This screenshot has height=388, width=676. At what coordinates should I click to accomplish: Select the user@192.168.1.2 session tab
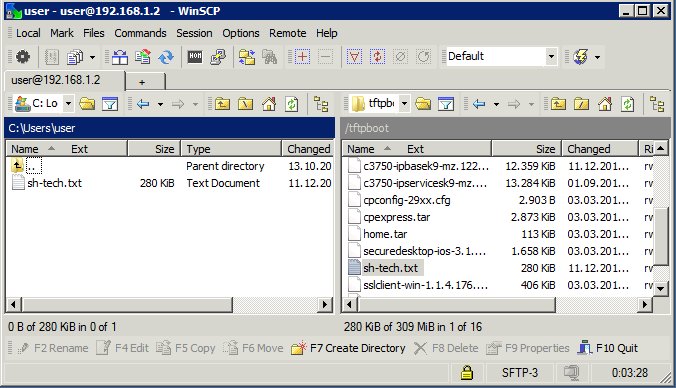click(x=65, y=81)
